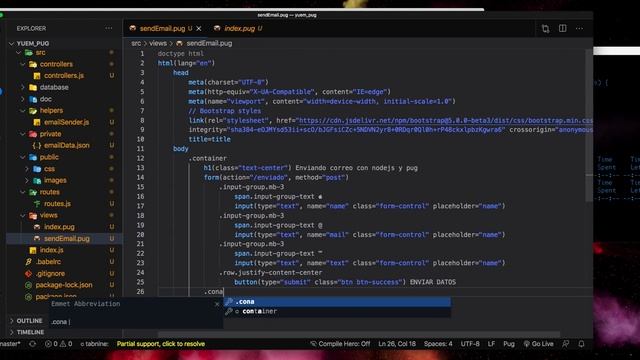Change indentation via Spaces: 4
Image resolution: width=640 pixels, height=360 pixels.
click(x=438, y=344)
